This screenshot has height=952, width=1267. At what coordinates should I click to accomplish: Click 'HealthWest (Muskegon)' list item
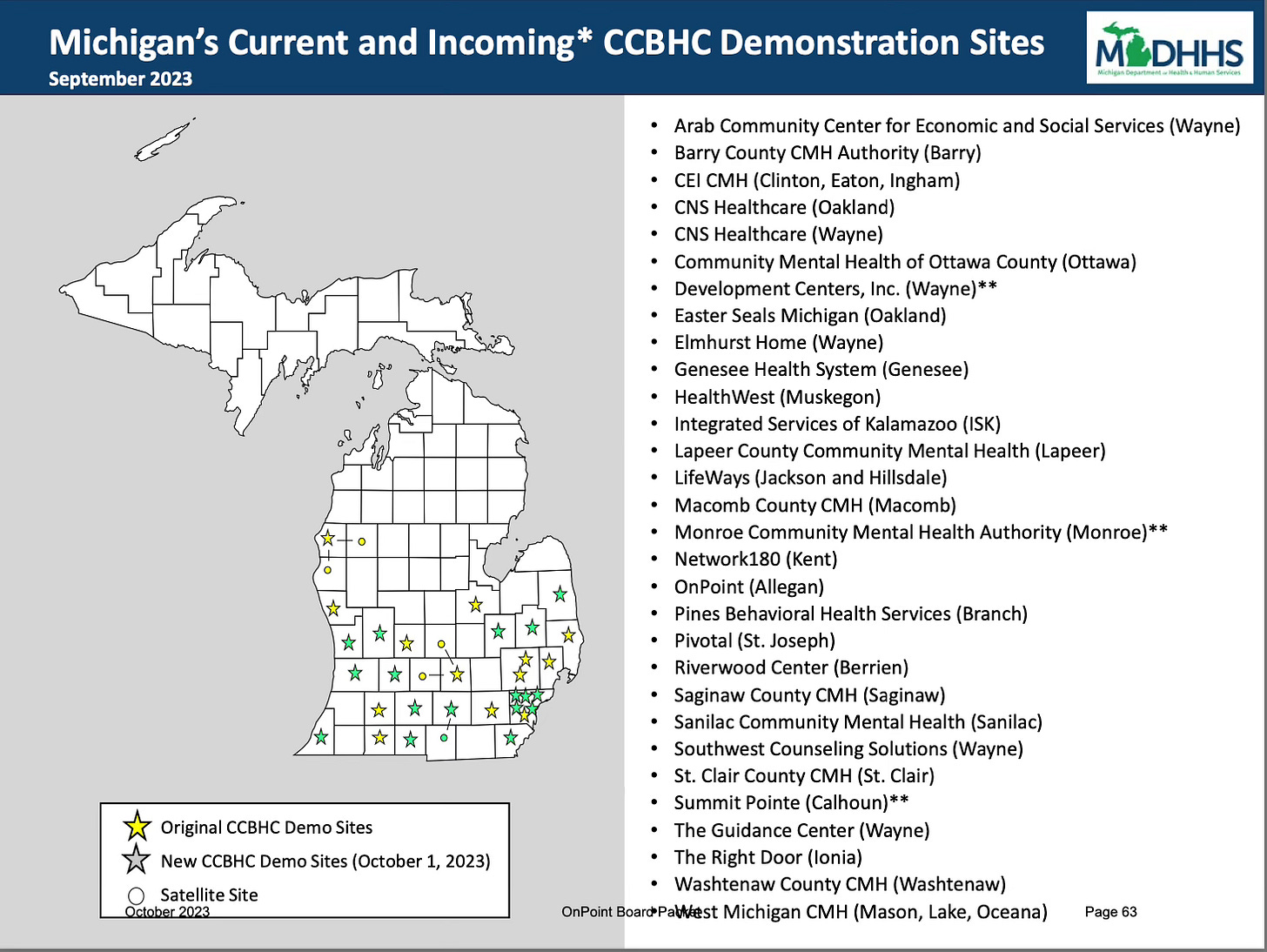[x=777, y=397]
